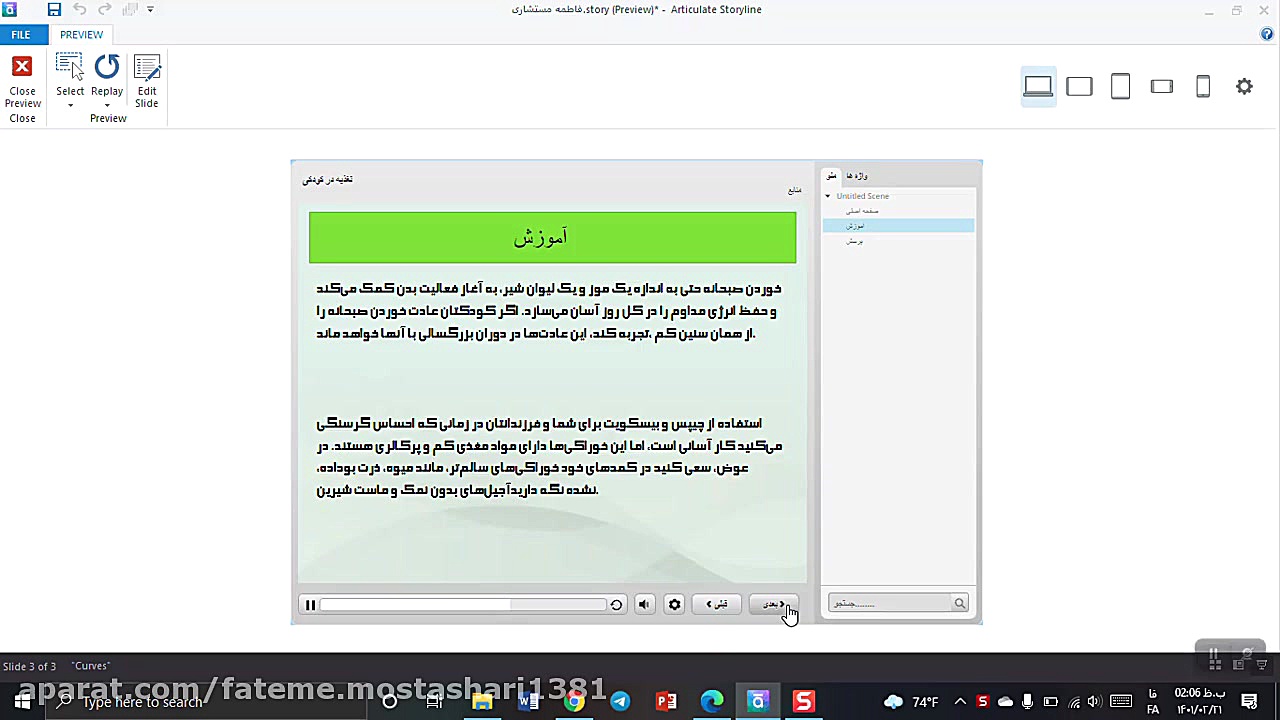
Task: Click the جستجو search field
Action: point(890,603)
